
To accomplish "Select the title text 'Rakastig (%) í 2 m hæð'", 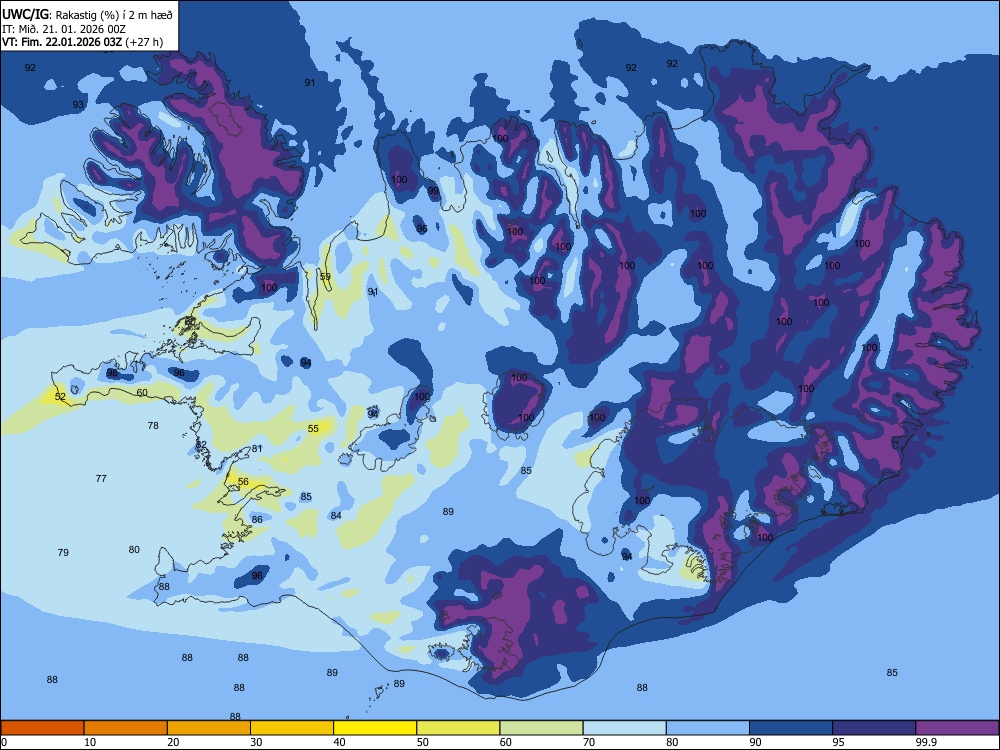I will [114, 15].
